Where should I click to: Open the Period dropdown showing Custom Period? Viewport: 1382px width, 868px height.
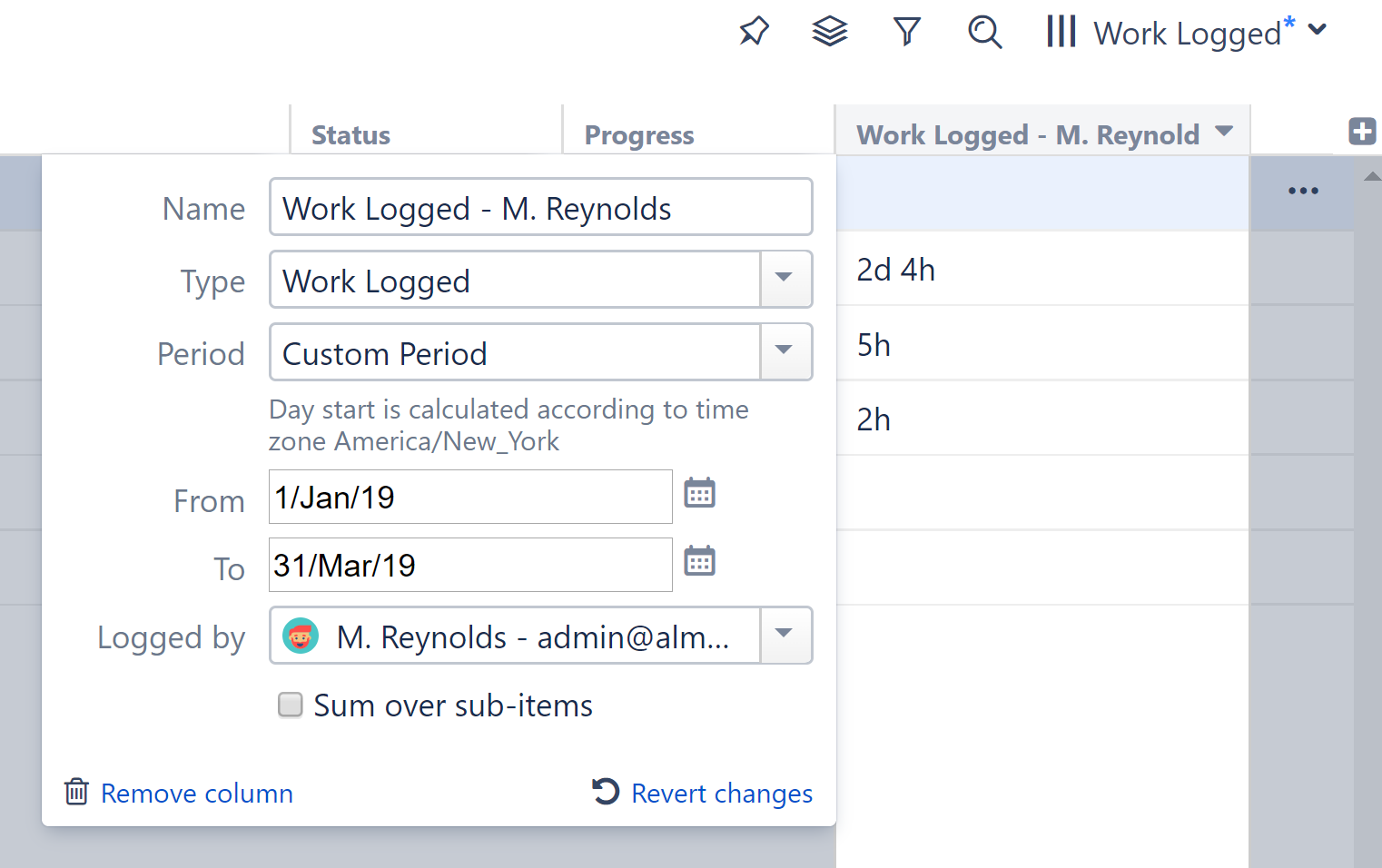pyautogui.click(x=784, y=352)
